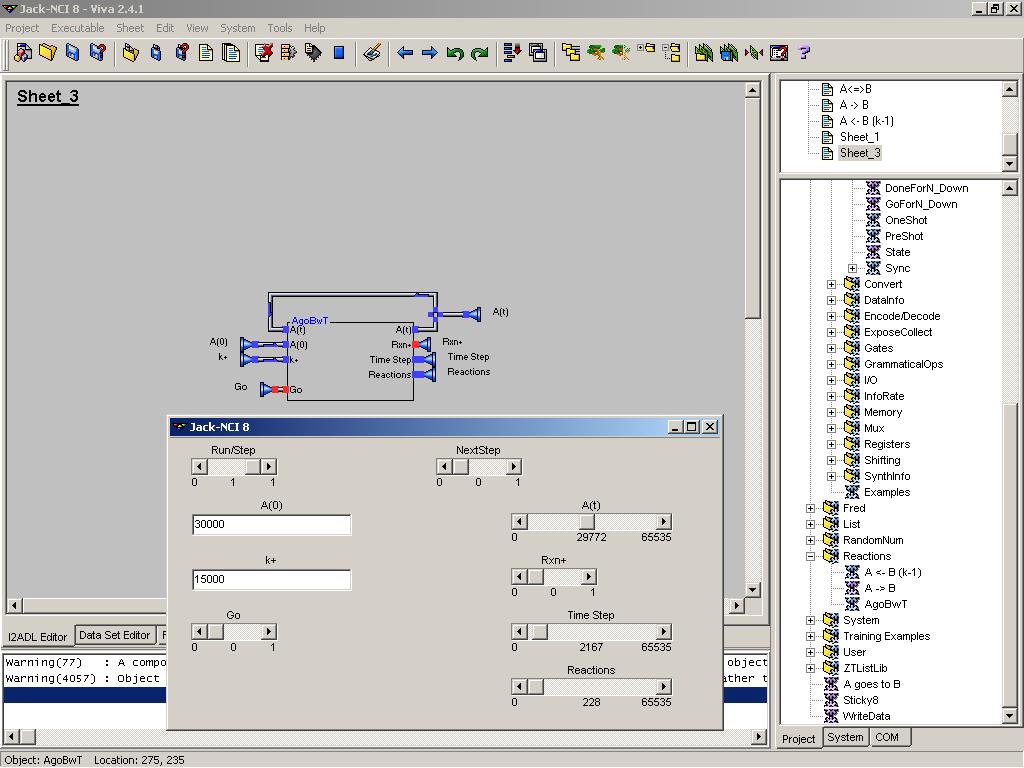
Task: Expand the Training Examples folder
Action: click(x=810, y=636)
